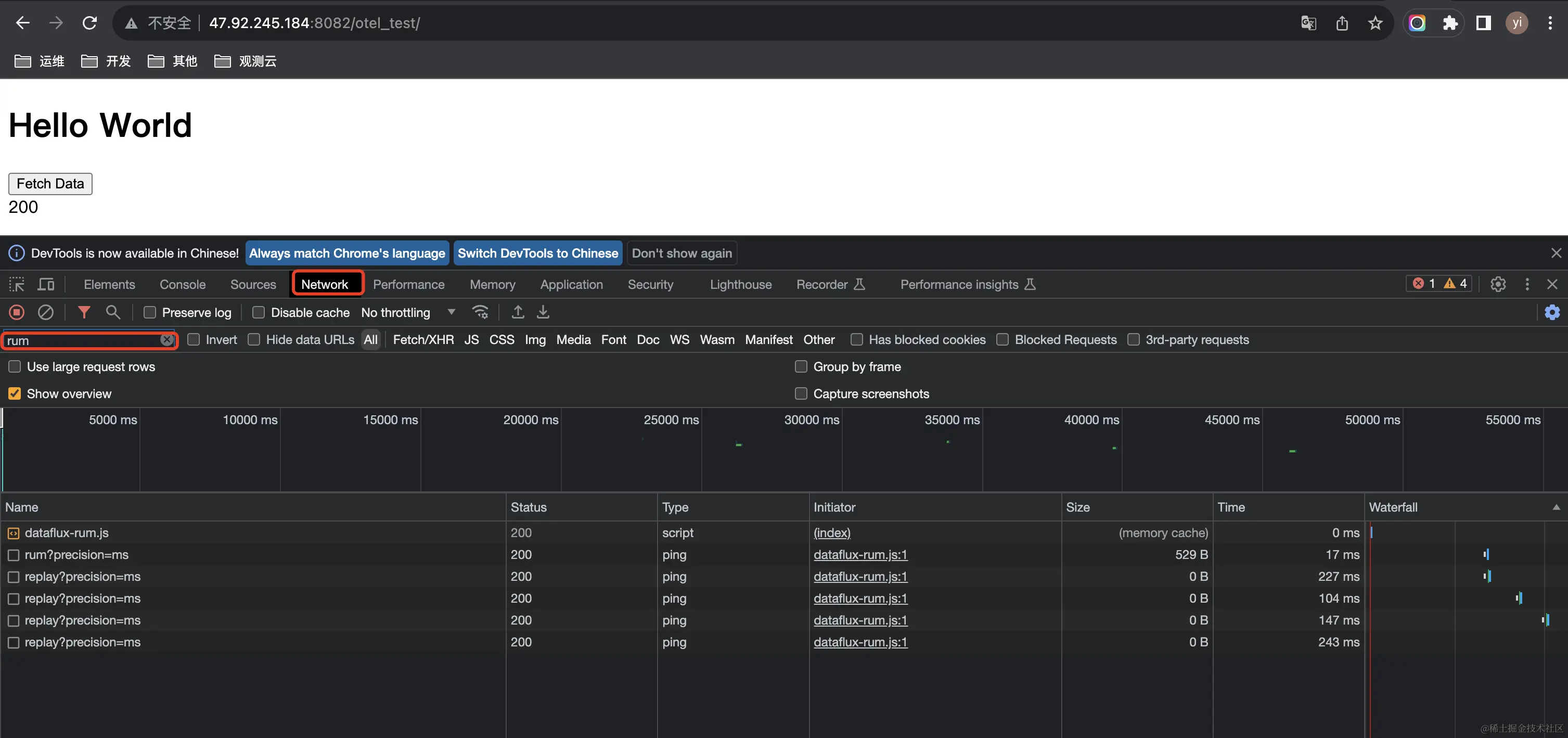The width and height of the screenshot is (1568, 738).
Task: Open the No throttling dropdown
Action: (x=408, y=312)
